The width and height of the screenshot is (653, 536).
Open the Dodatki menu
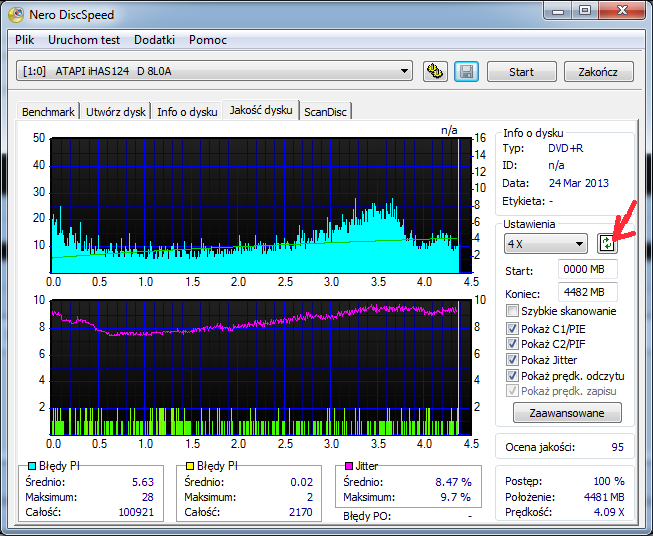point(154,40)
